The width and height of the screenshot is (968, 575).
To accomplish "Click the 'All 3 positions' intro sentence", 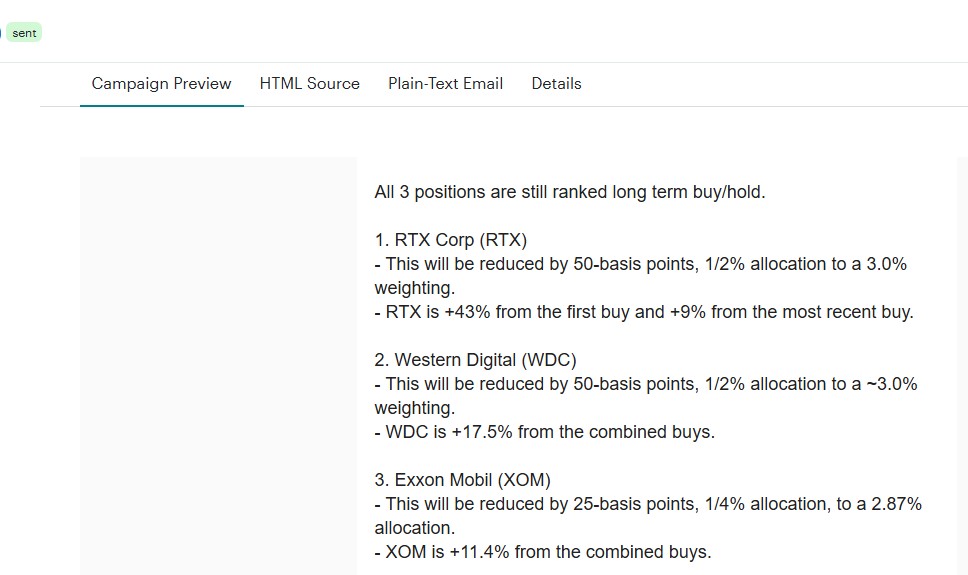I will [x=569, y=192].
